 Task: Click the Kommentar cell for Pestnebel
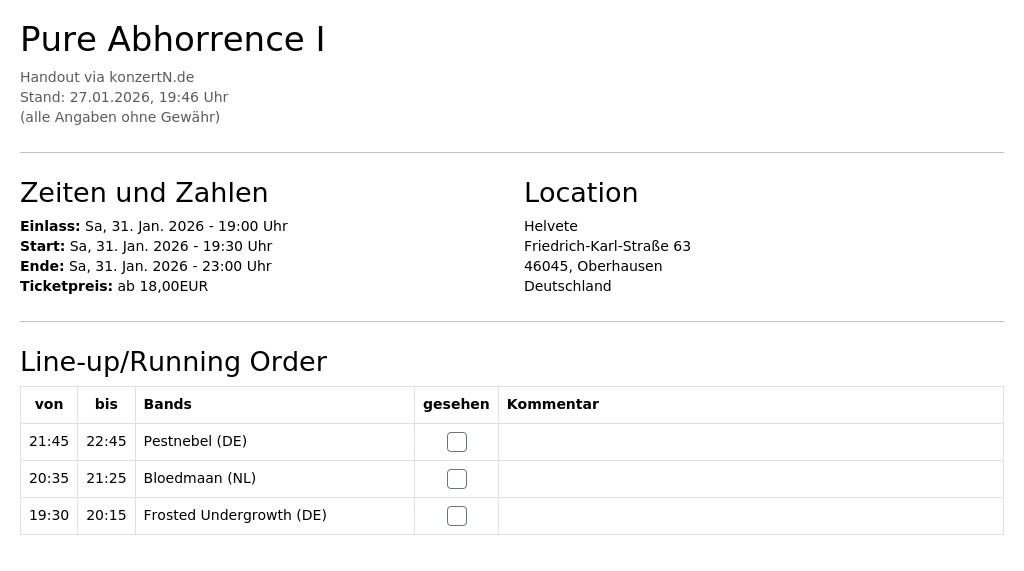750,442
